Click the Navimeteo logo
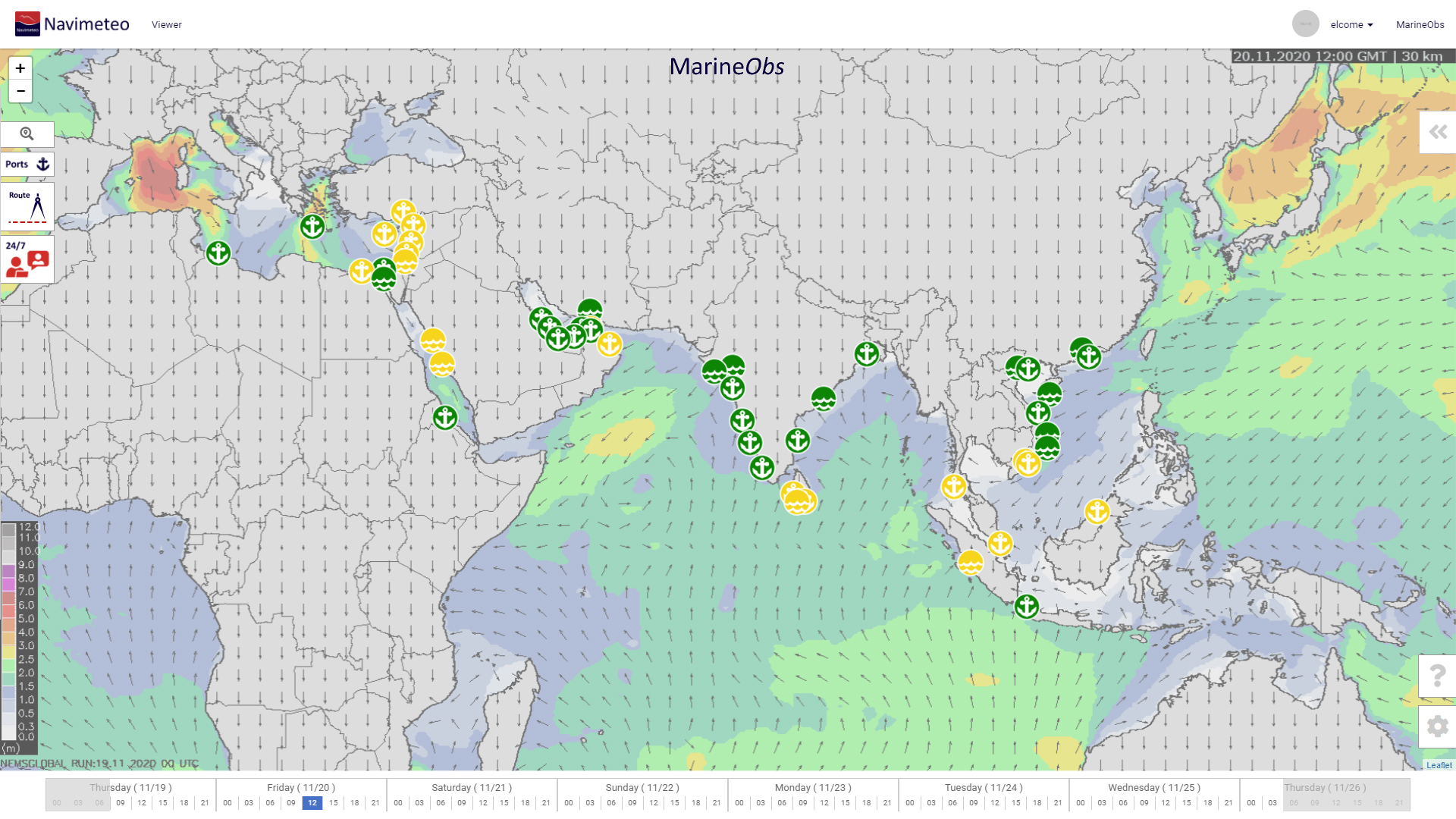Image resolution: width=1456 pixels, height=819 pixels. pos(72,24)
